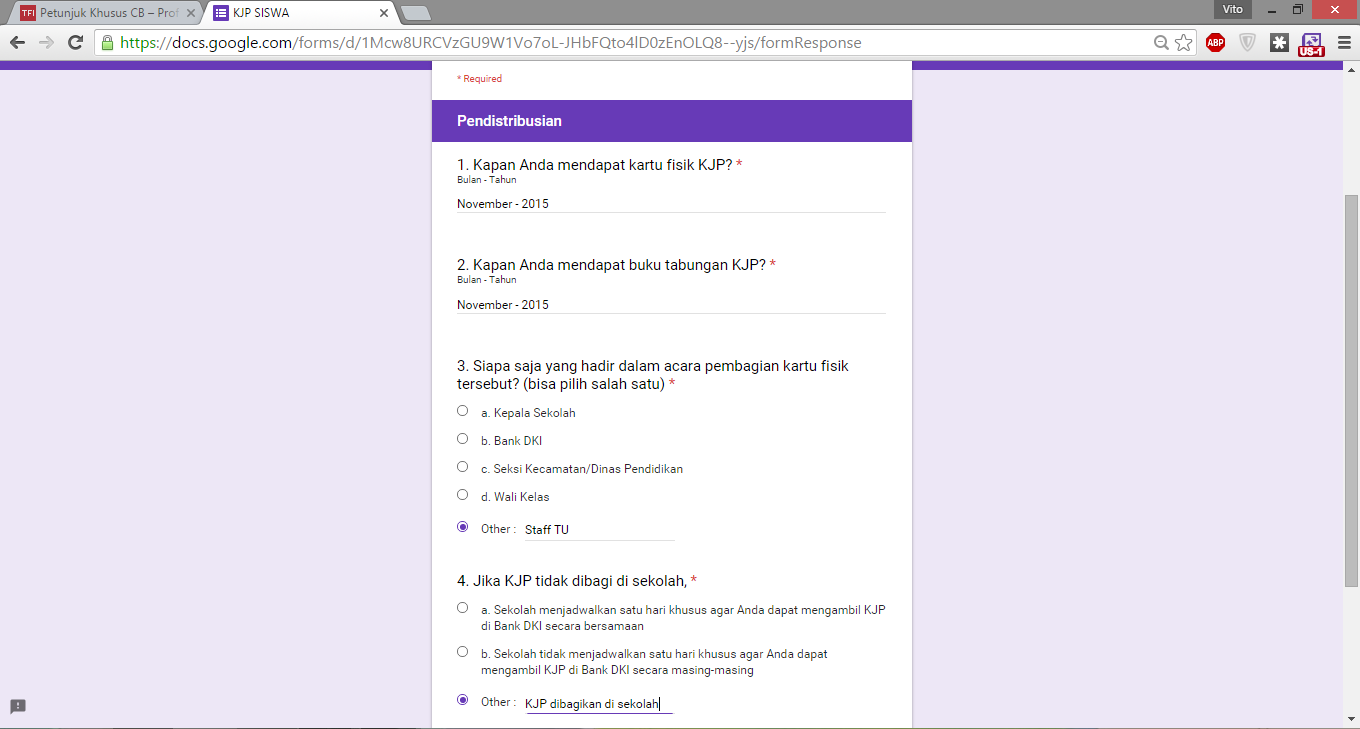Click the kartu fisik KJP date field
This screenshot has width=1360, height=729.
671,203
